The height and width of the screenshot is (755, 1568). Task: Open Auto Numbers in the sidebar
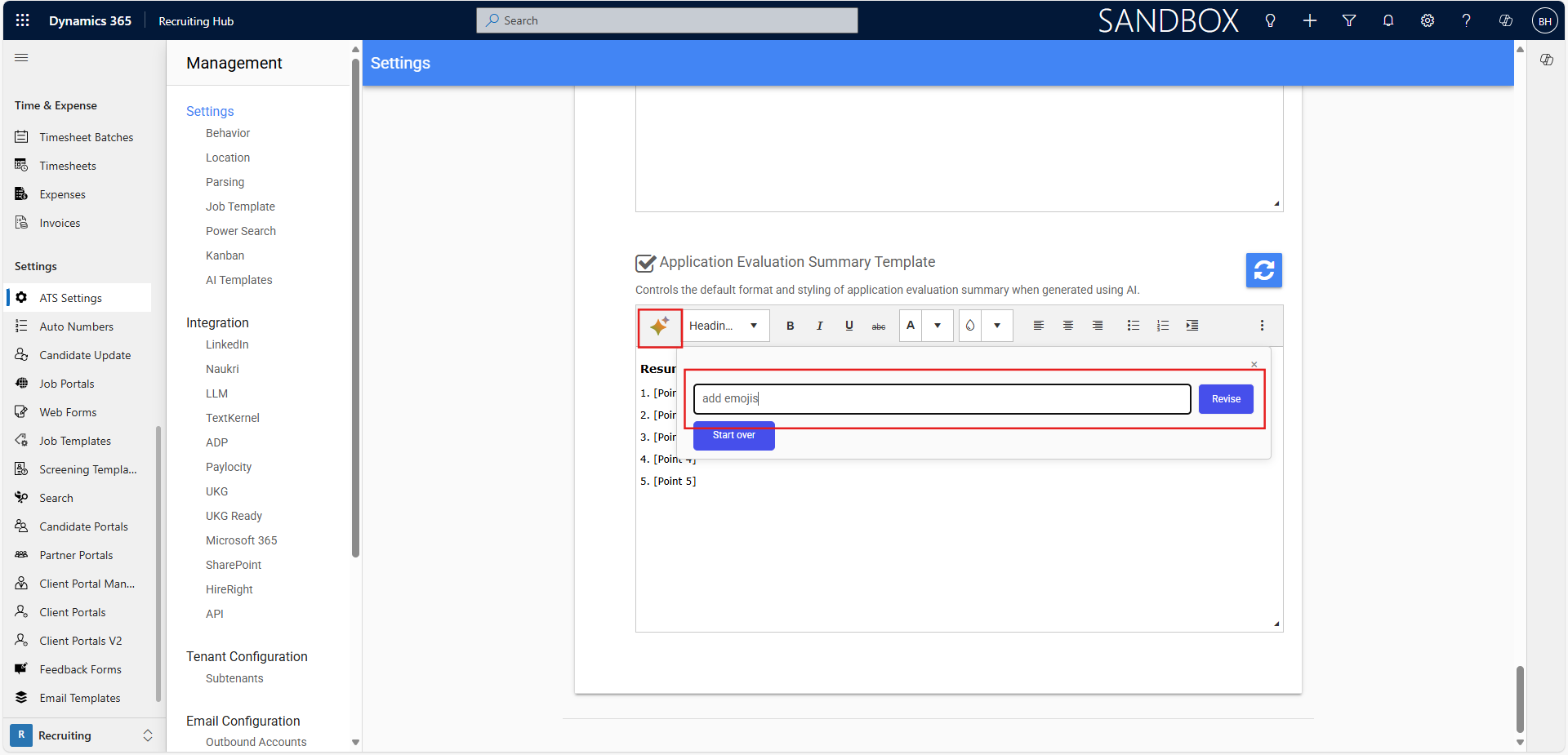(x=76, y=326)
